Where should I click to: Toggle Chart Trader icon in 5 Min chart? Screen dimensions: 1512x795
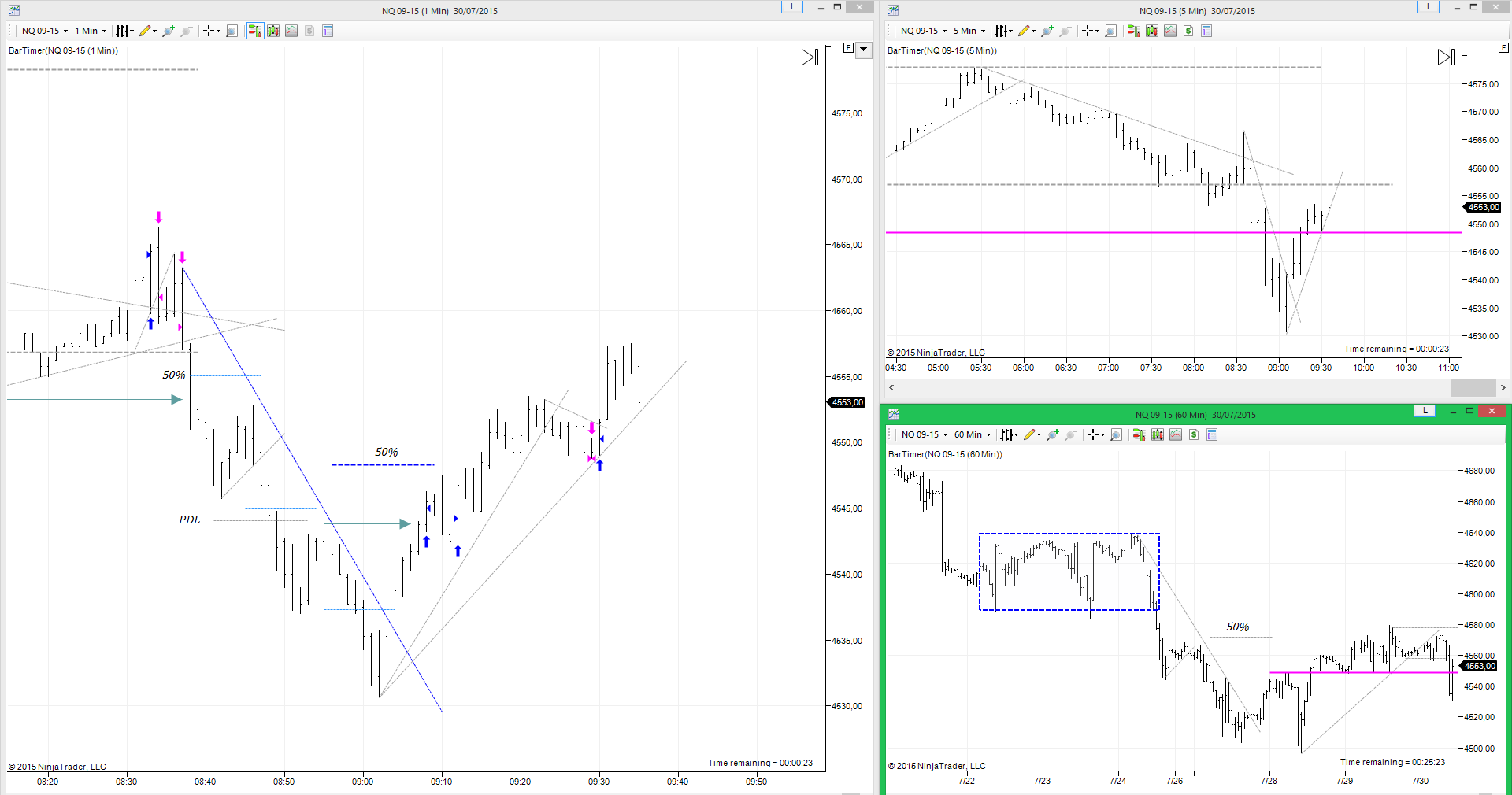click(1133, 31)
